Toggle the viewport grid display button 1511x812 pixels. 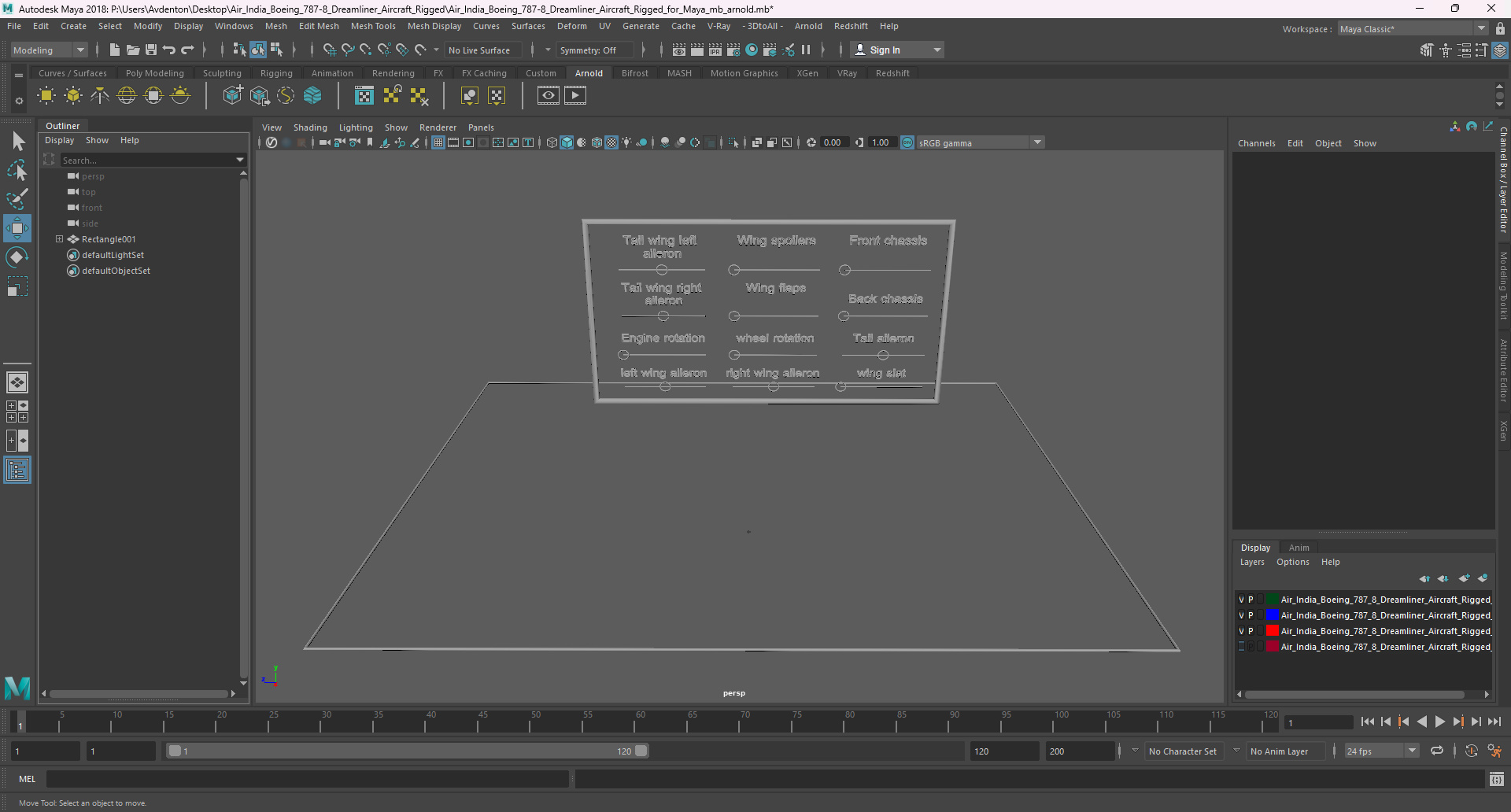[x=438, y=142]
